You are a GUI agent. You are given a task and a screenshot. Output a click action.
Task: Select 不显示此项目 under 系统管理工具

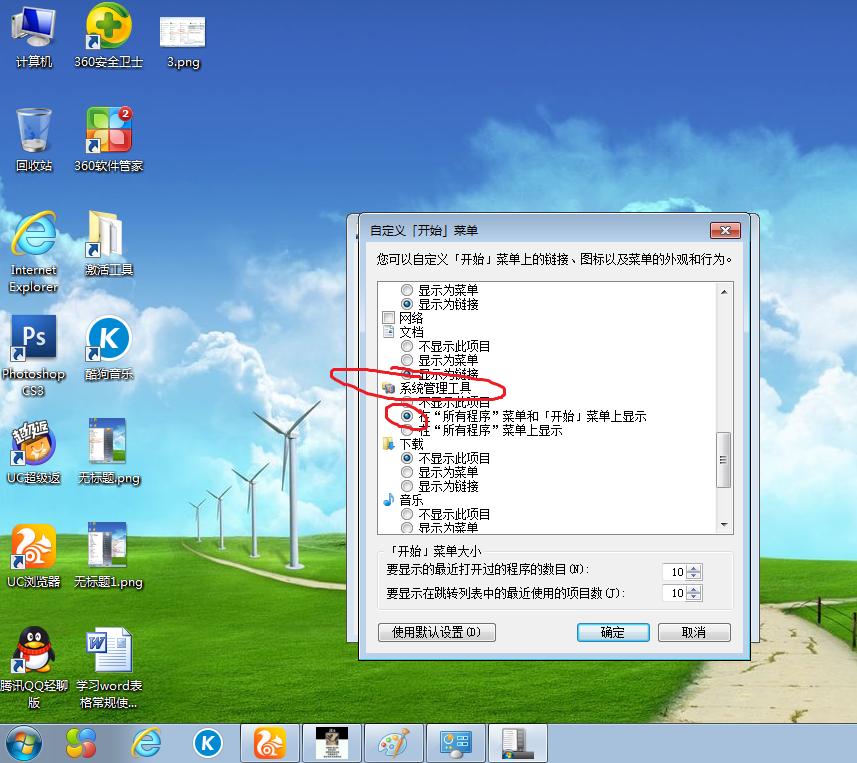coord(408,402)
